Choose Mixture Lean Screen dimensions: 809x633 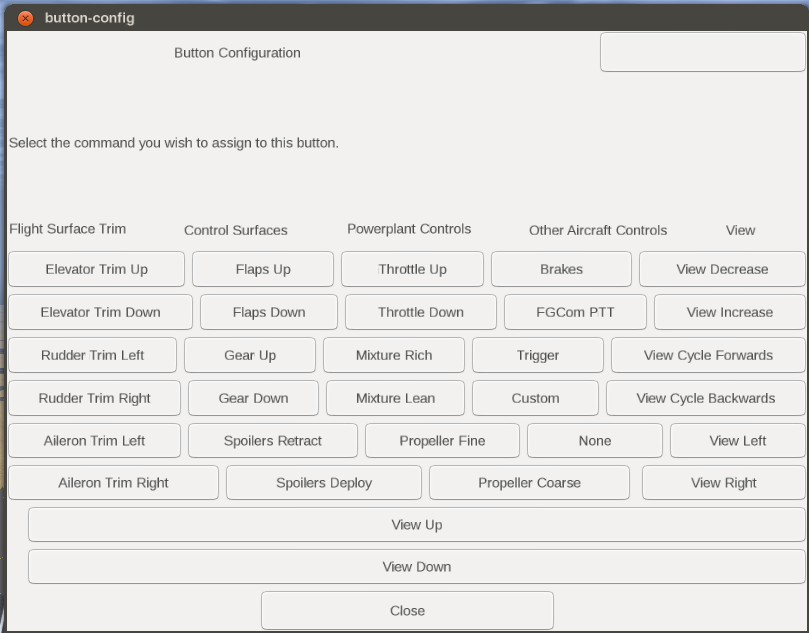pyautogui.click(x=396, y=398)
